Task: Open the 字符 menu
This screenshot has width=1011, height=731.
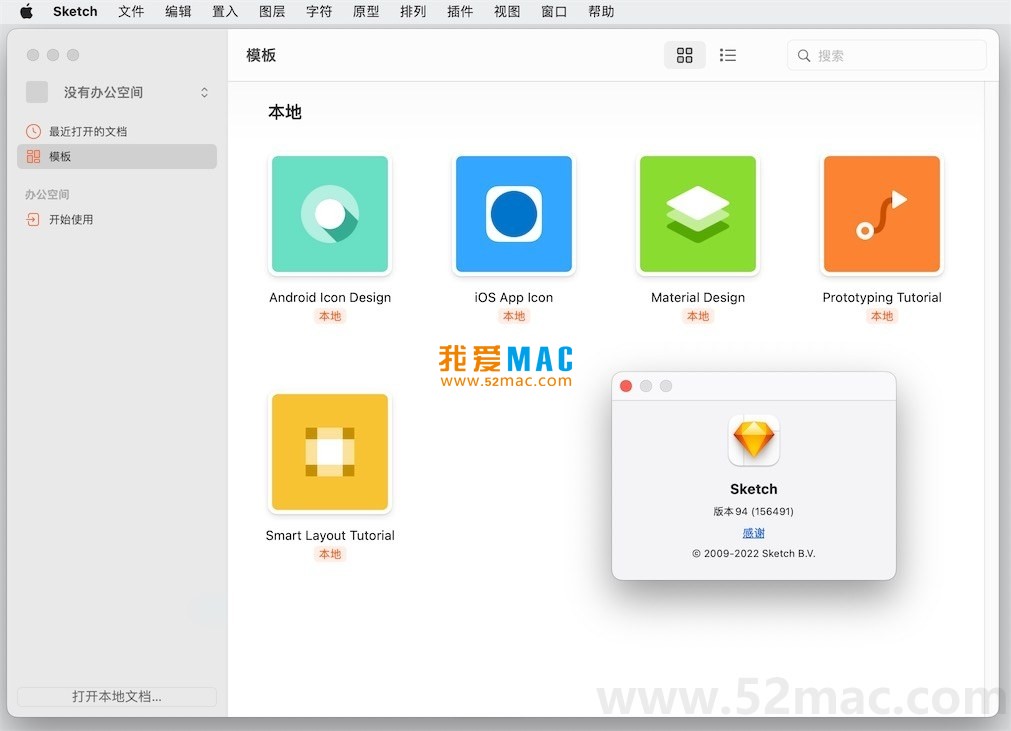Action: 319,12
